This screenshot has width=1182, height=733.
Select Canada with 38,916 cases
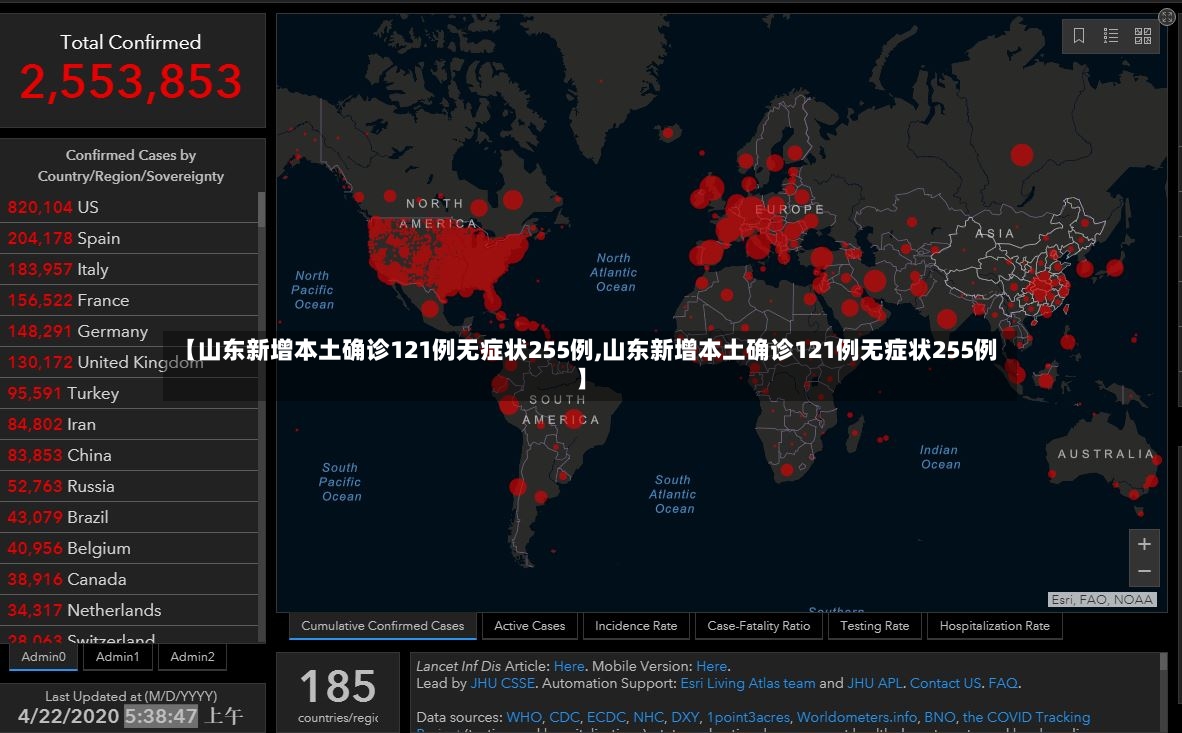pyautogui.click(x=129, y=578)
